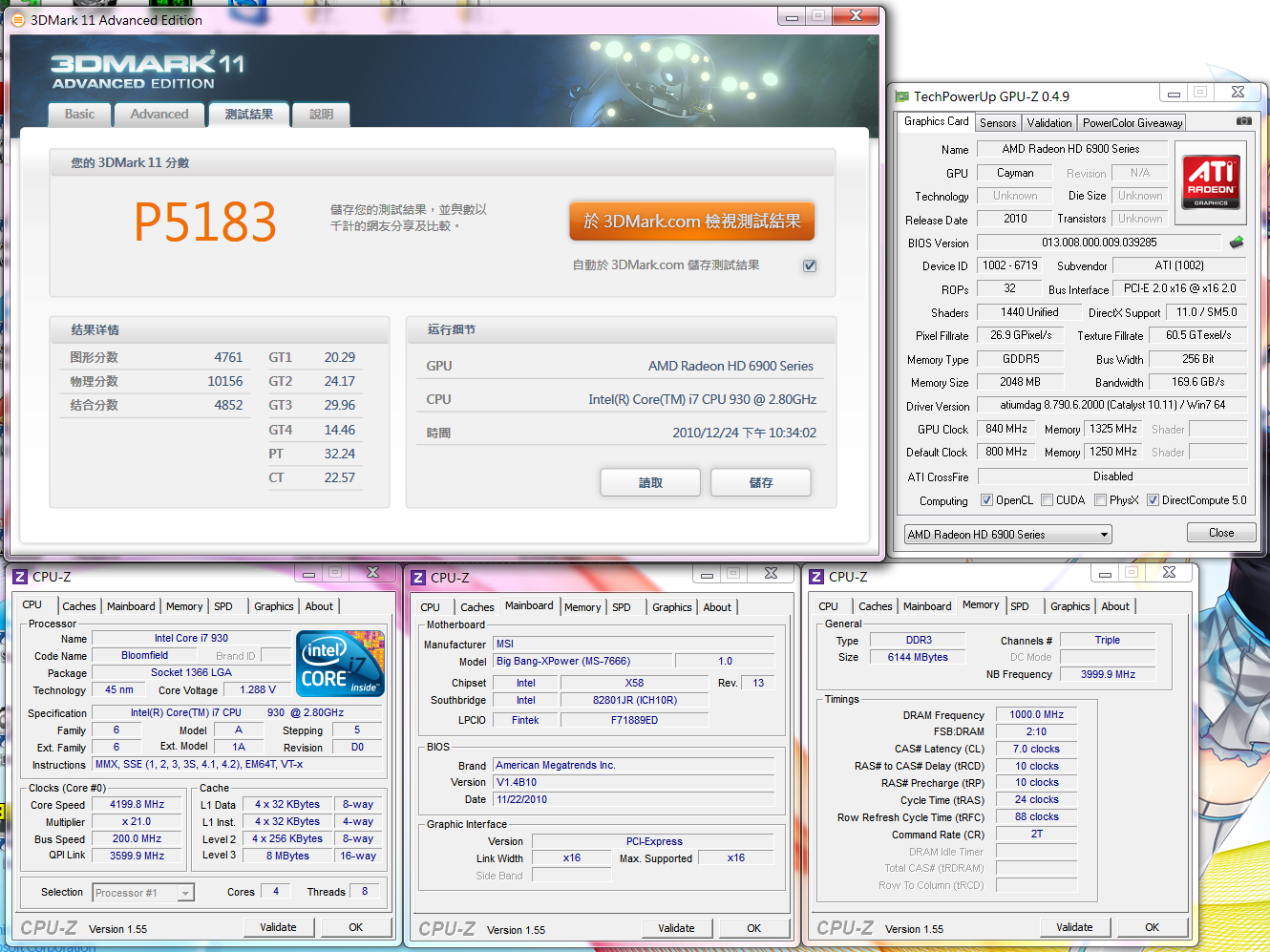Click the GPU-Z Name field value
The width and height of the screenshot is (1270, 952).
1071,149
